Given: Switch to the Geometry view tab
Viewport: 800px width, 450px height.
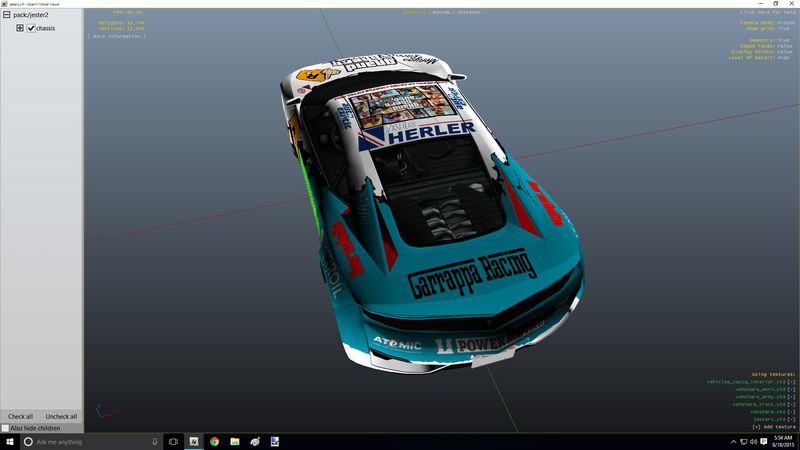Looking at the screenshot, I should (414, 12).
